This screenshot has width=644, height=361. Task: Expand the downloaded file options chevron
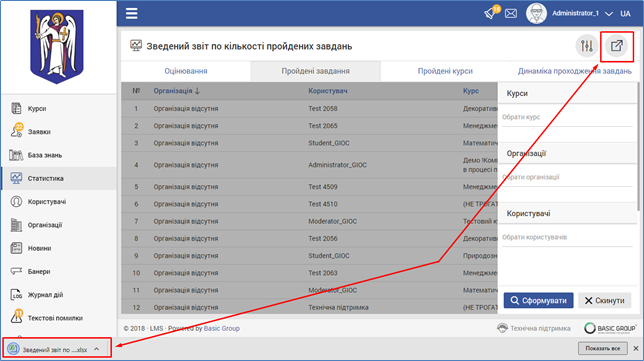point(97,349)
